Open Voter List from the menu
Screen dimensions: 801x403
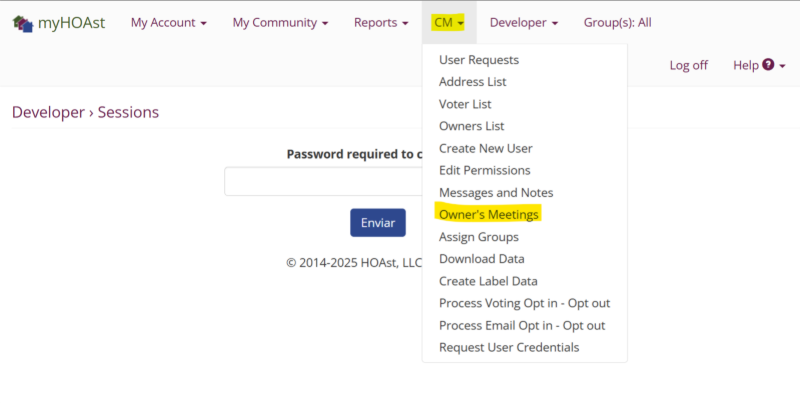pos(465,104)
